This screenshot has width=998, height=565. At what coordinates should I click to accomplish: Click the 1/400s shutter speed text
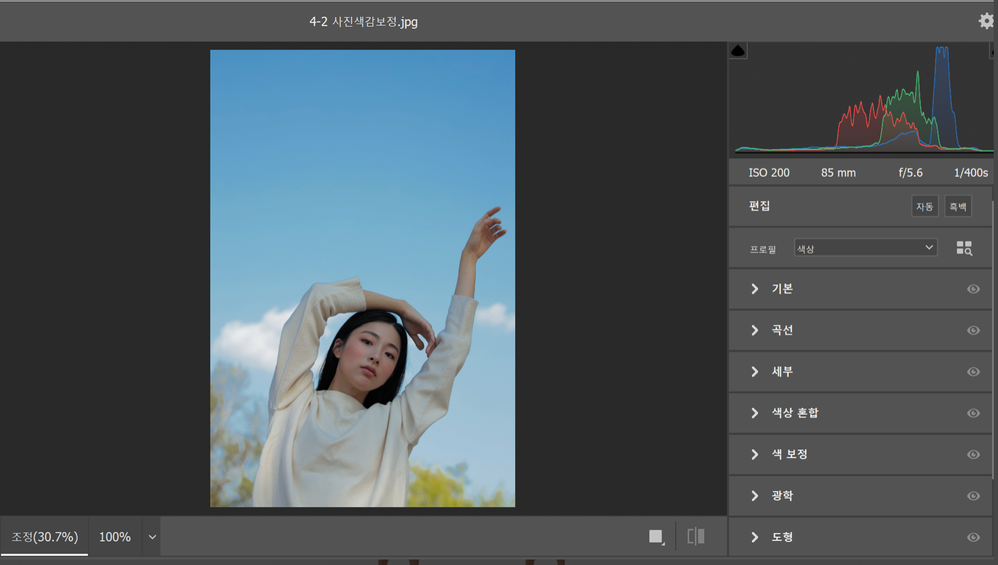click(x=971, y=172)
